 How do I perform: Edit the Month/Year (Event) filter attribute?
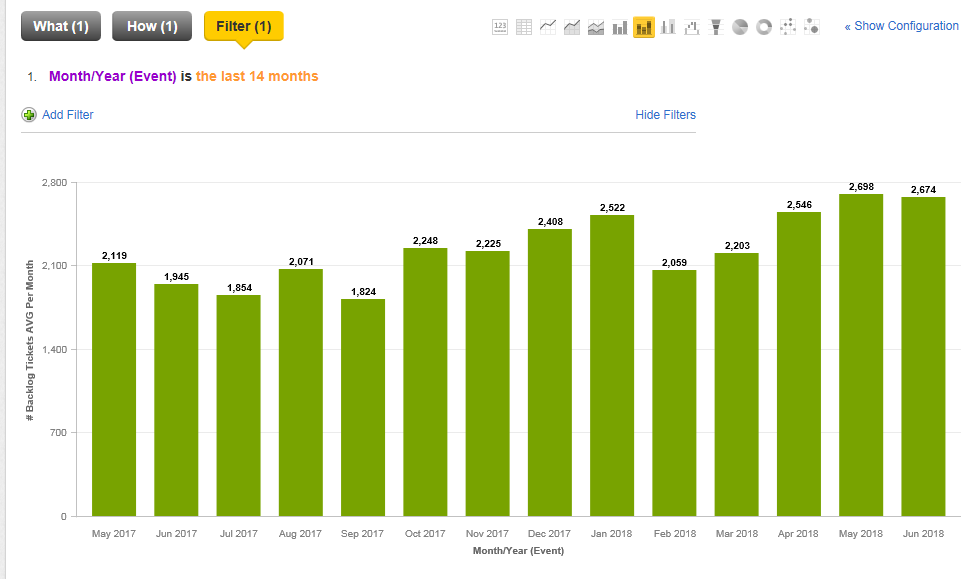112,76
